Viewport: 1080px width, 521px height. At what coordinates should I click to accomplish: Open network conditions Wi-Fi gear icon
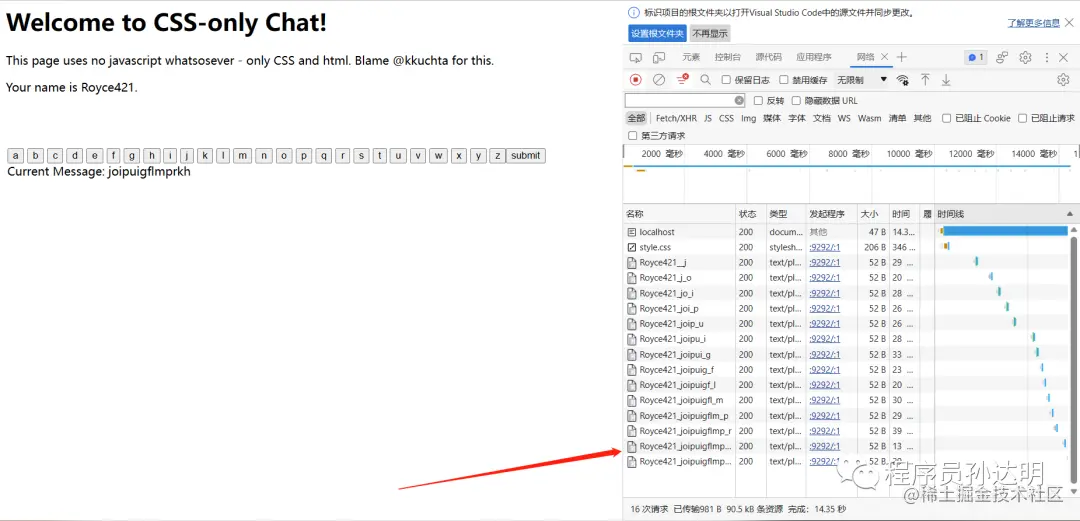[x=902, y=80]
